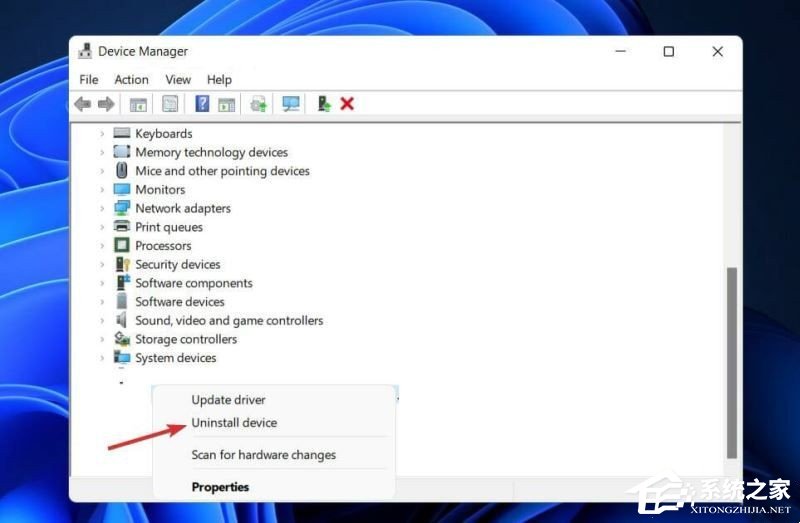Click the Forward arrow toolbar icon
Image resolution: width=800 pixels, height=523 pixels.
click(105, 104)
